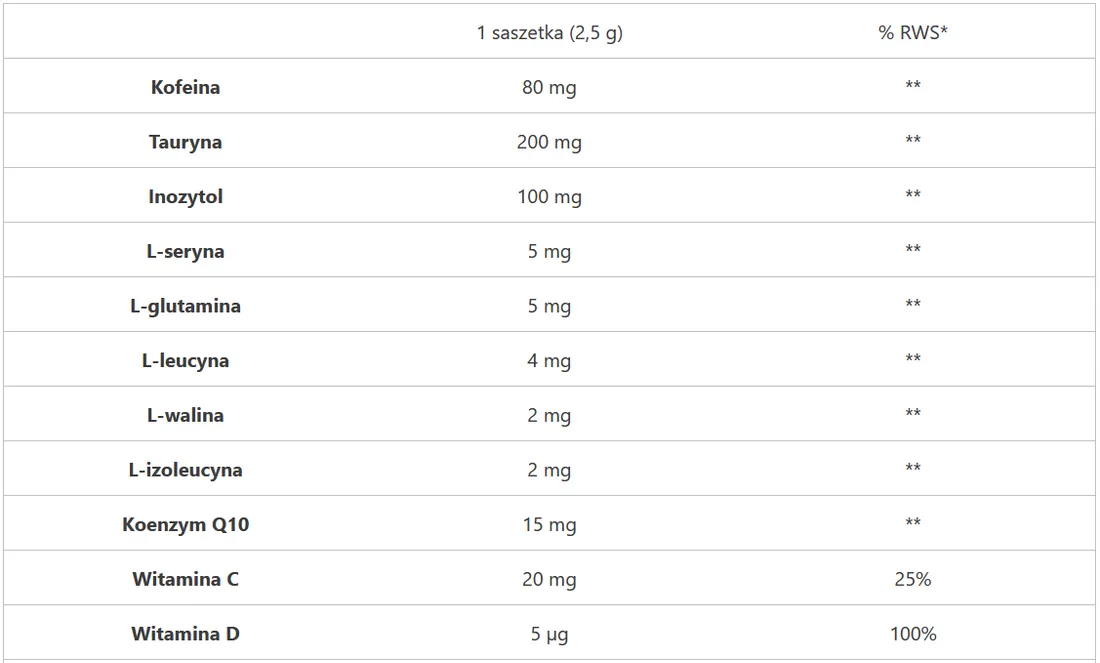Select the 80 mg caffeine amount
This screenshot has width=1100, height=663.
point(549,88)
